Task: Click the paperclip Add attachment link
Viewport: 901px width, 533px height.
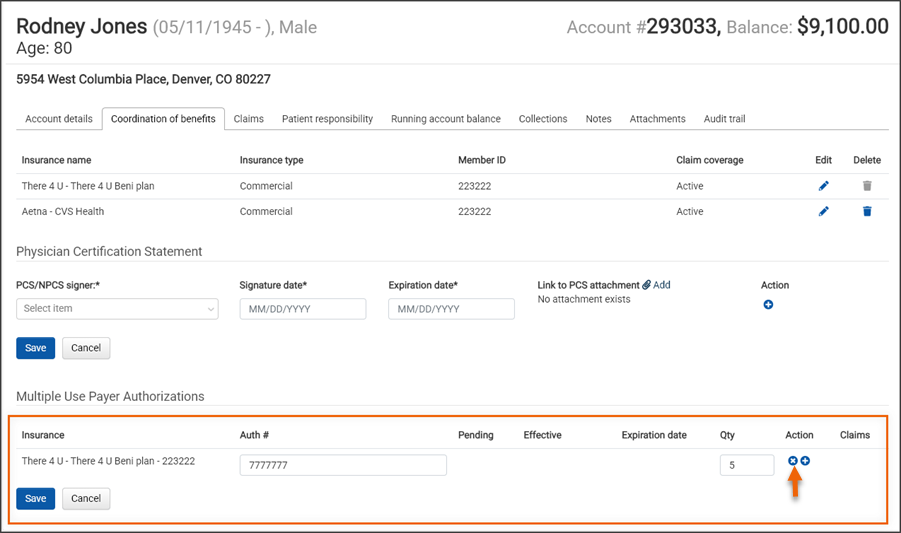Action: pyautogui.click(x=656, y=285)
